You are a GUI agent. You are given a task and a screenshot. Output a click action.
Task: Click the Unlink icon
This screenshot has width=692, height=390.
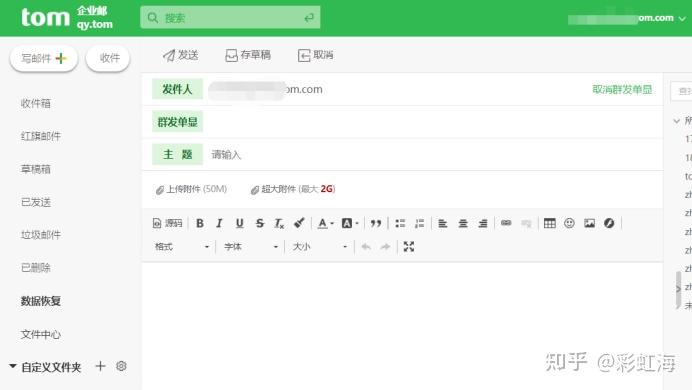click(526, 223)
